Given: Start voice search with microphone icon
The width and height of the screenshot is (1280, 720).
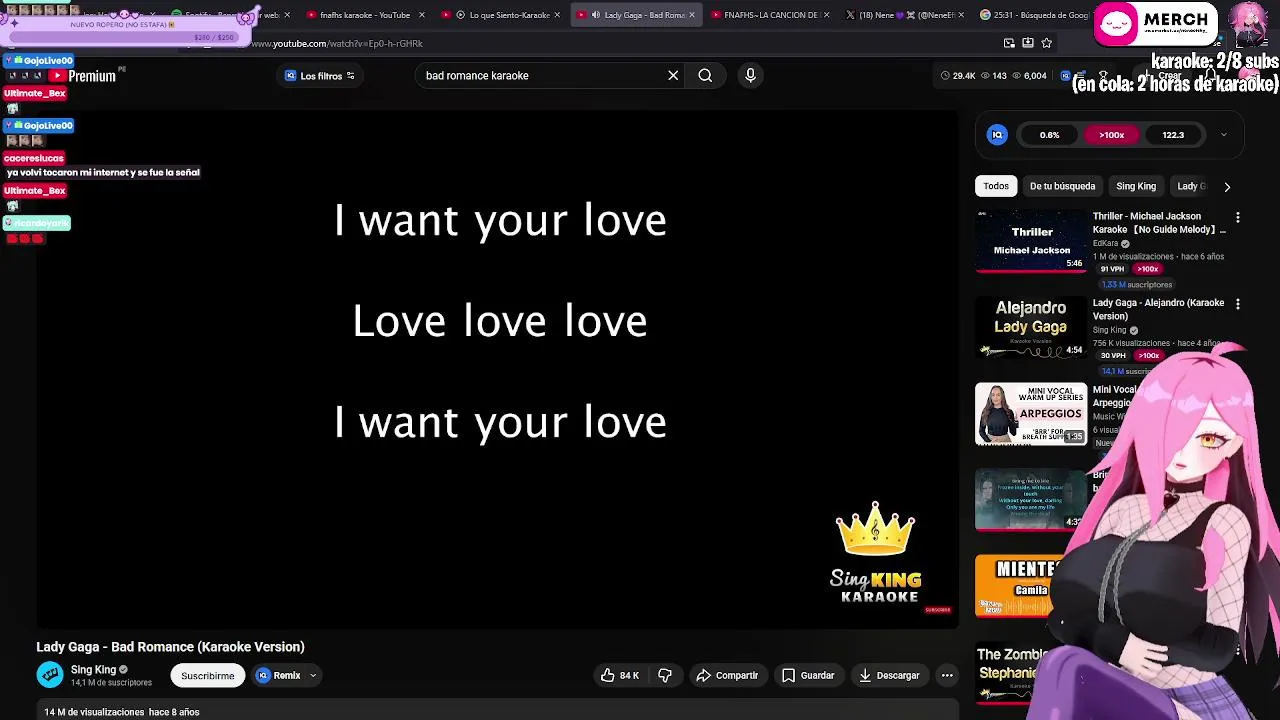Looking at the screenshot, I should tap(750, 75).
